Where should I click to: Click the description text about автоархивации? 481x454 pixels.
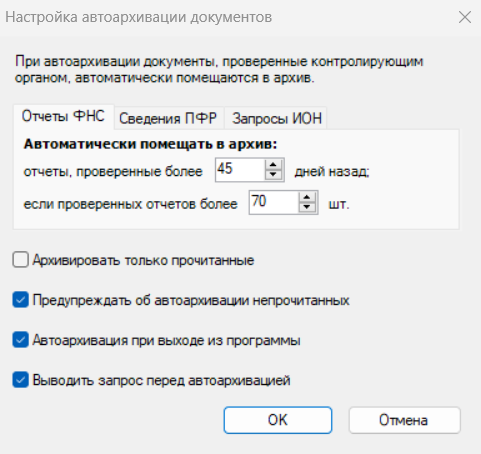pyautogui.click(x=219, y=70)
